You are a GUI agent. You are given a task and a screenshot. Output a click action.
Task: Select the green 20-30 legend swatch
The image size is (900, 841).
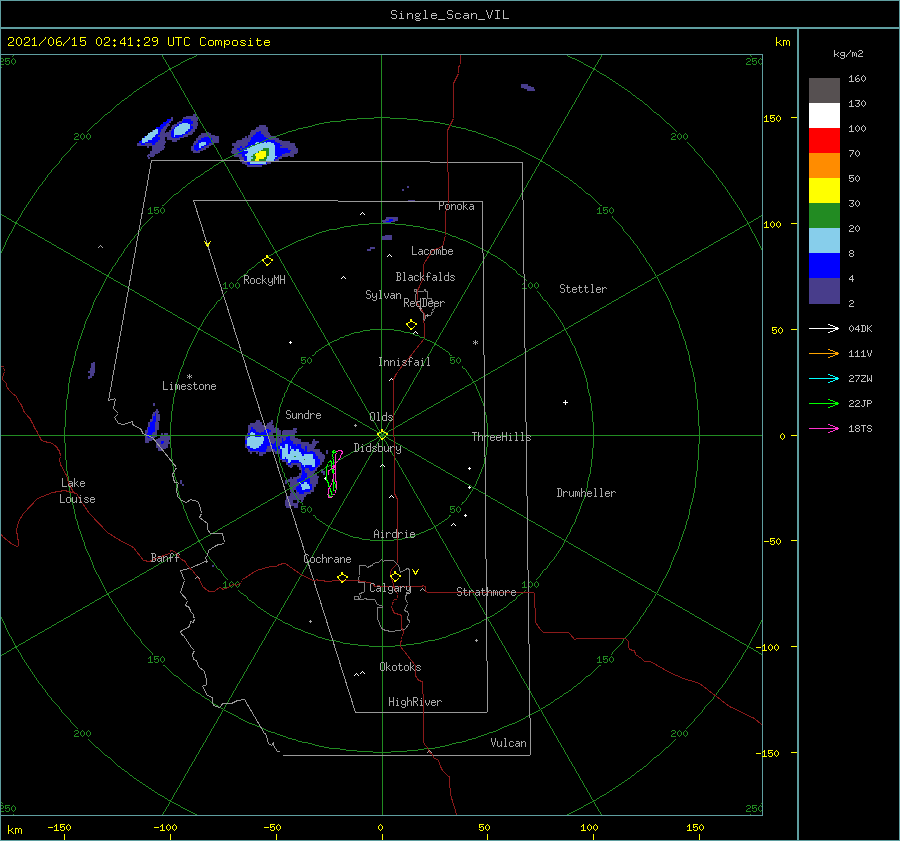[x=824, y=216]
